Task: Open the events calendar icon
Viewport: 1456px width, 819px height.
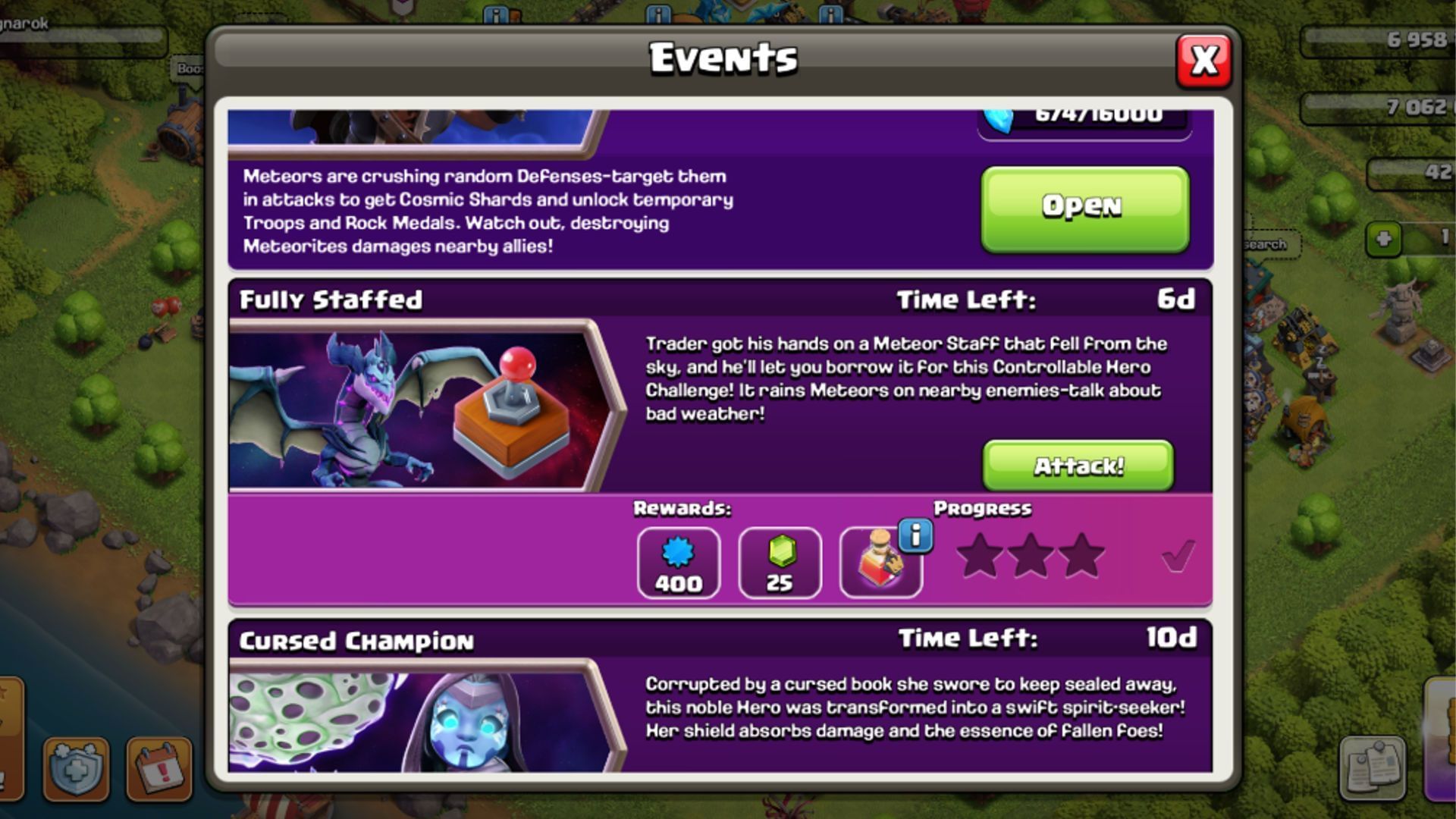Action: click(159, 768)
